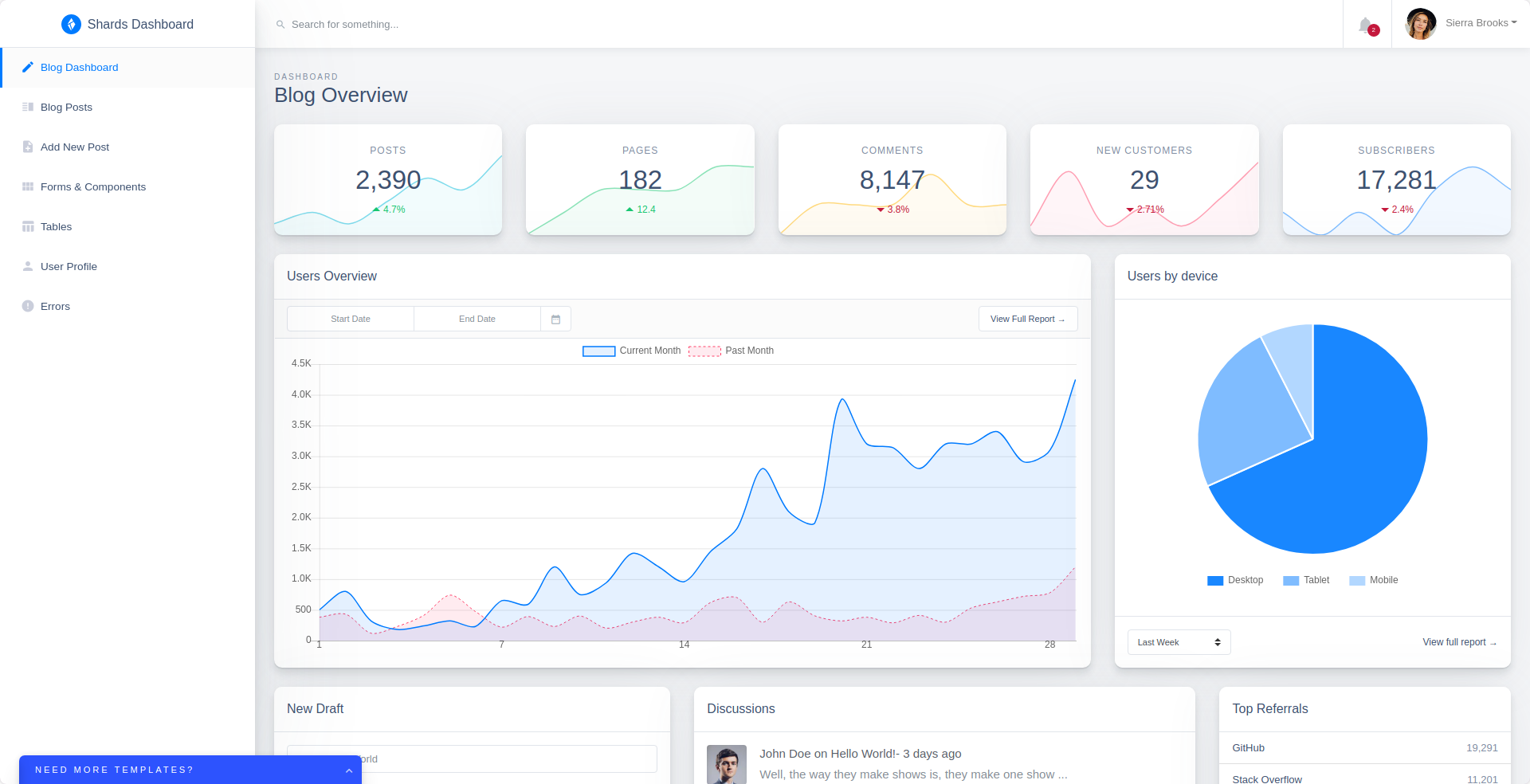Viewport: 1530px width, 784px height.
Task: Click the 4.7% increase indicator
Action: tap(388, 210)
